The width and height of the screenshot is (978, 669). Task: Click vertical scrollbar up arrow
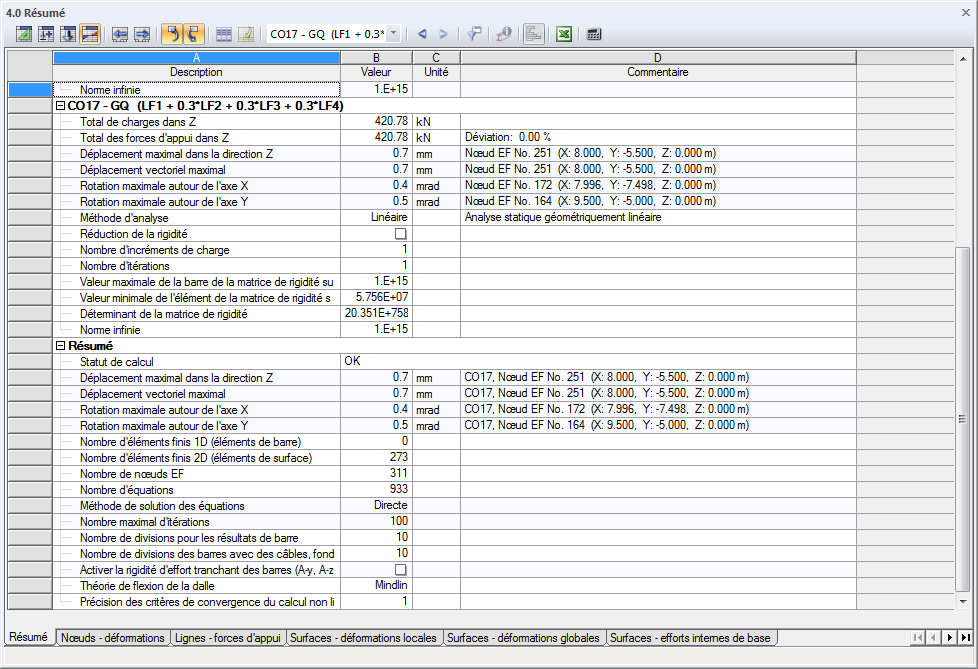pyautogui.click(x=963, y=59)
